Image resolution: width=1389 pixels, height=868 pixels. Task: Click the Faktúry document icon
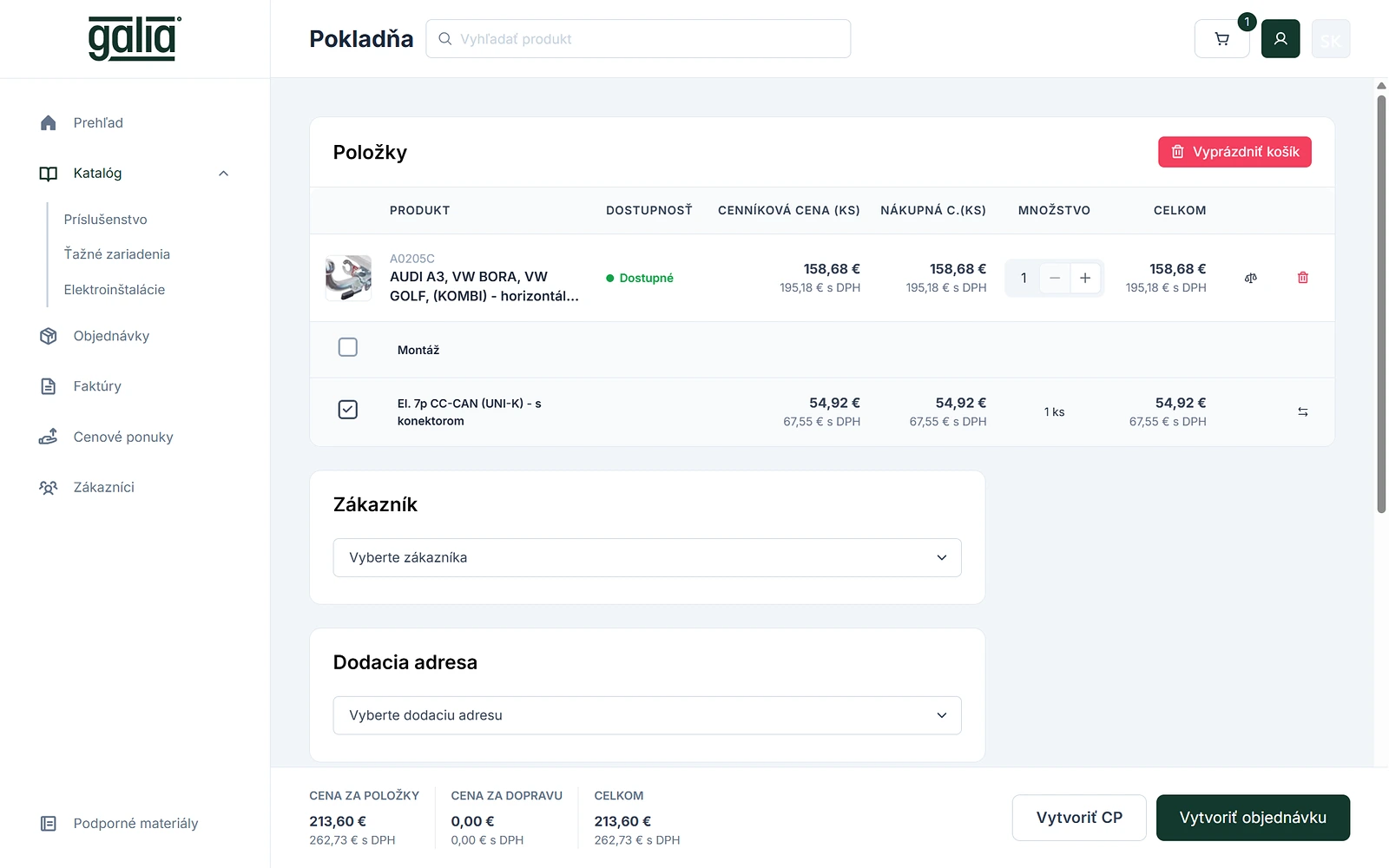49,386
